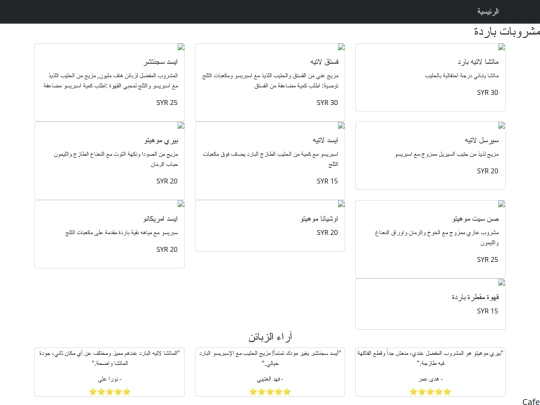
Task: Click description text of ايسد لاتيه
Action: point(270,159)
